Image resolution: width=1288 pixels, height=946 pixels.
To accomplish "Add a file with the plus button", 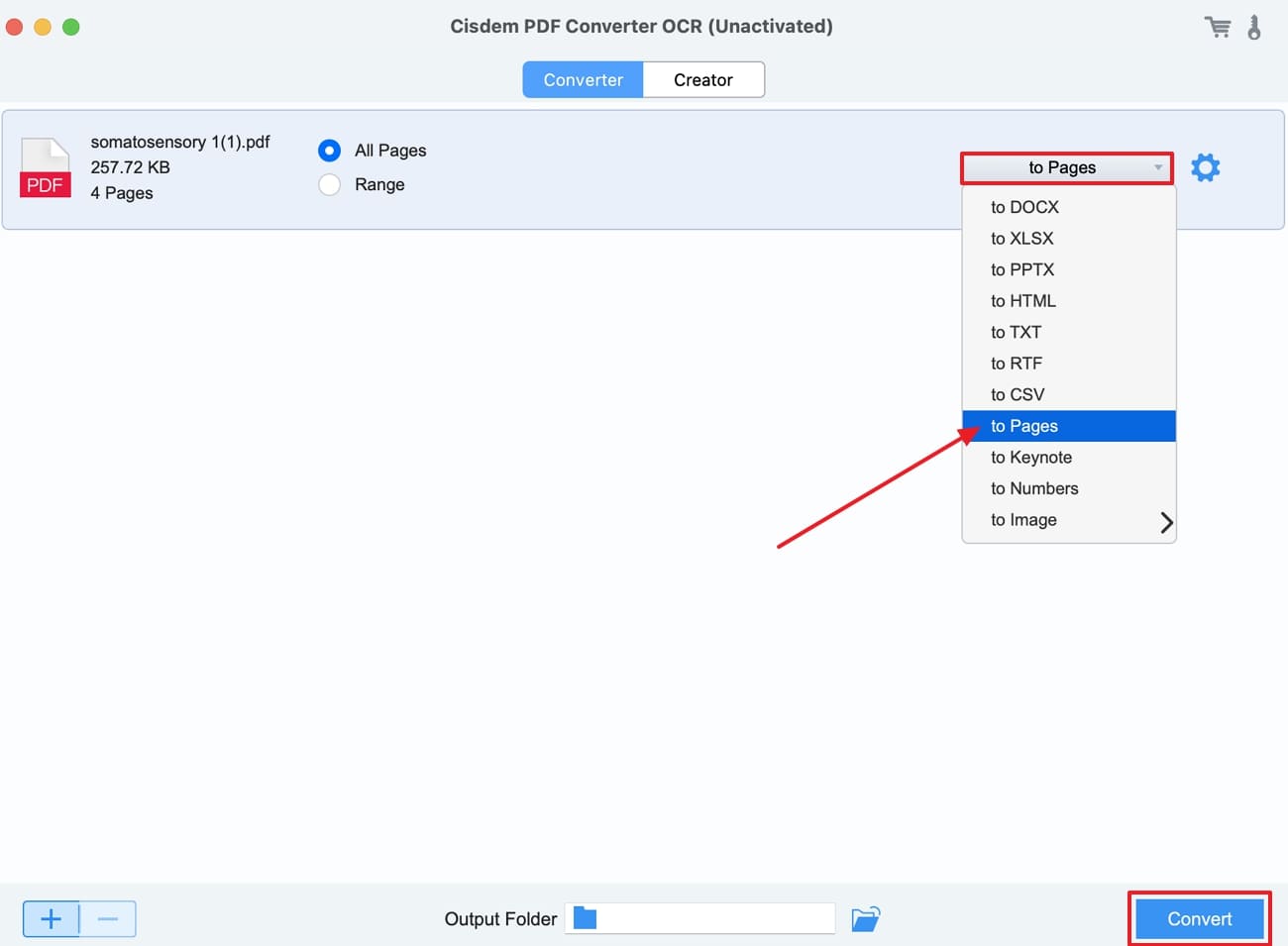I will (51, 919).
